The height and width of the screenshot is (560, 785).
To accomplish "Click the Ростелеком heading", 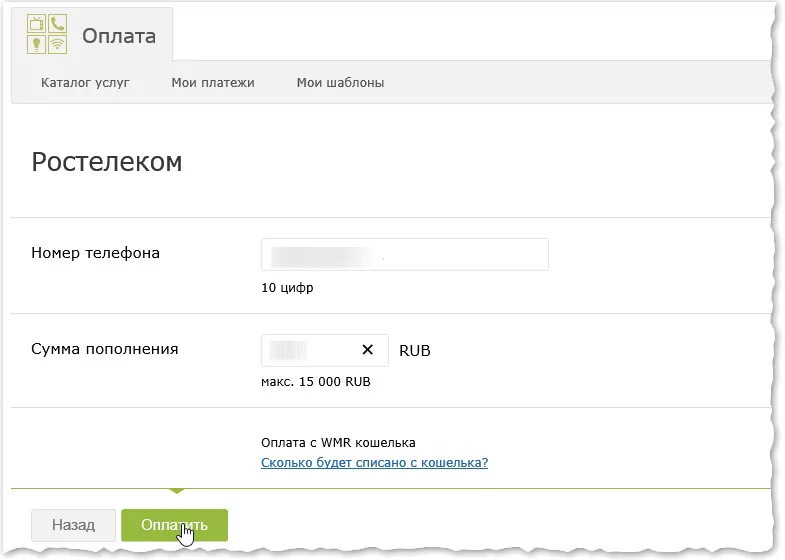I will click(x=107, y=162).
